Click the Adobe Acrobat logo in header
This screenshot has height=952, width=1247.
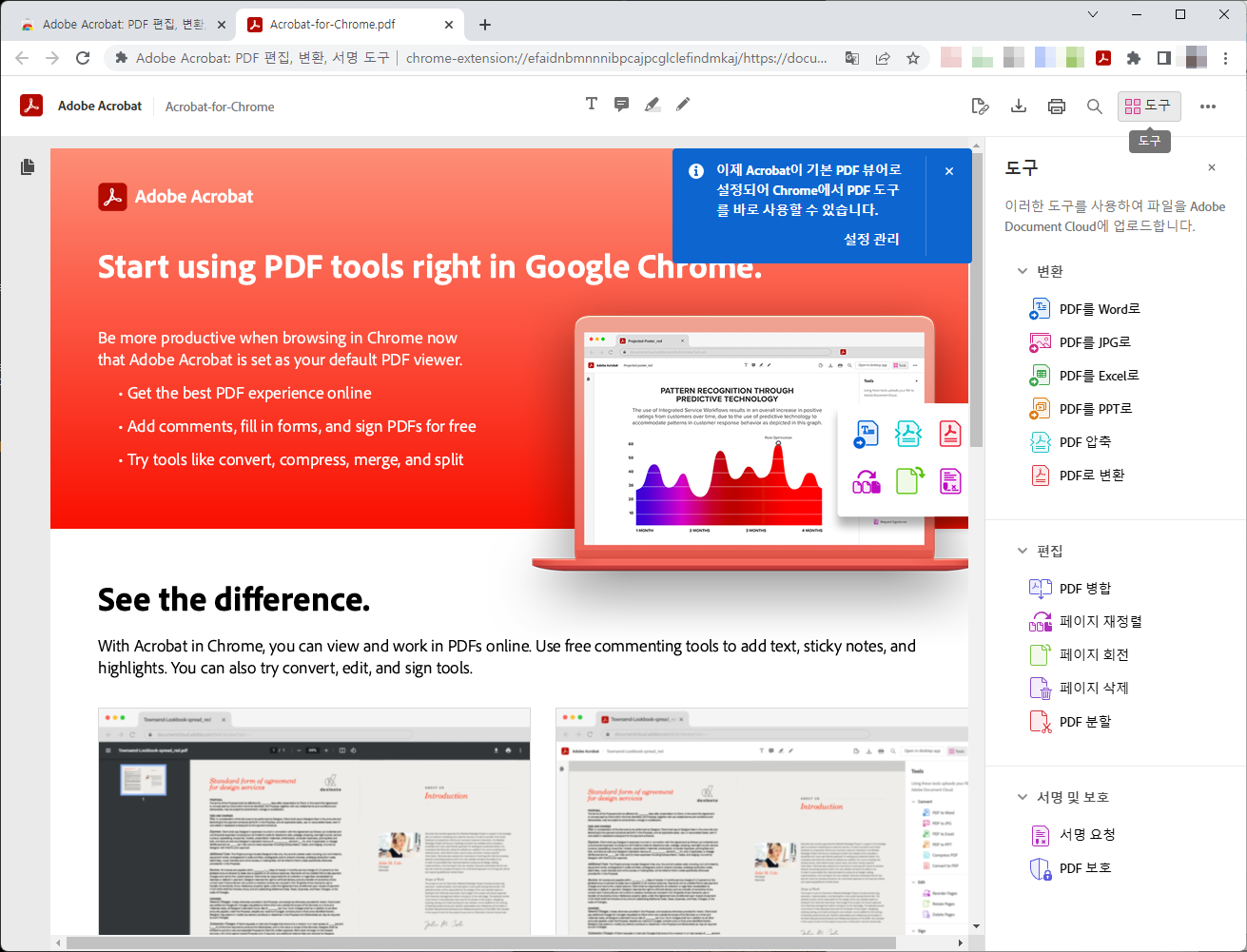pyautogui.click(x=31, y=106)
